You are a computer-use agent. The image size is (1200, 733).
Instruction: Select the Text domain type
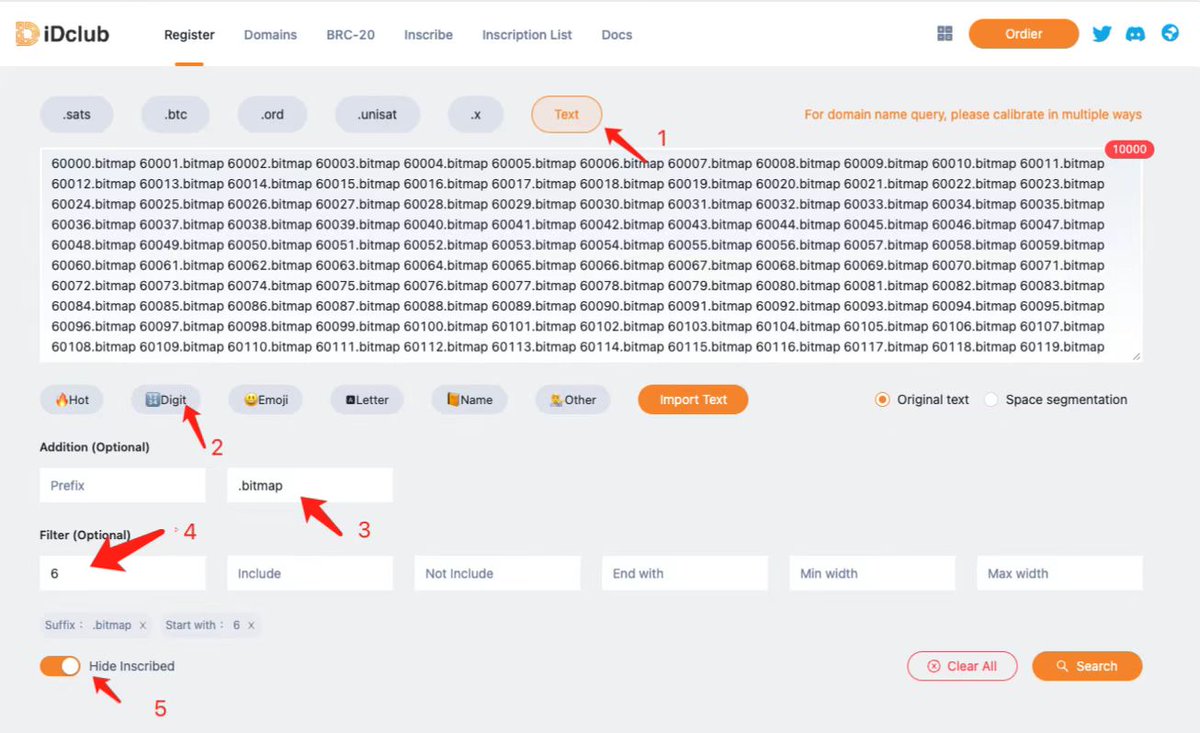(567, 114)
